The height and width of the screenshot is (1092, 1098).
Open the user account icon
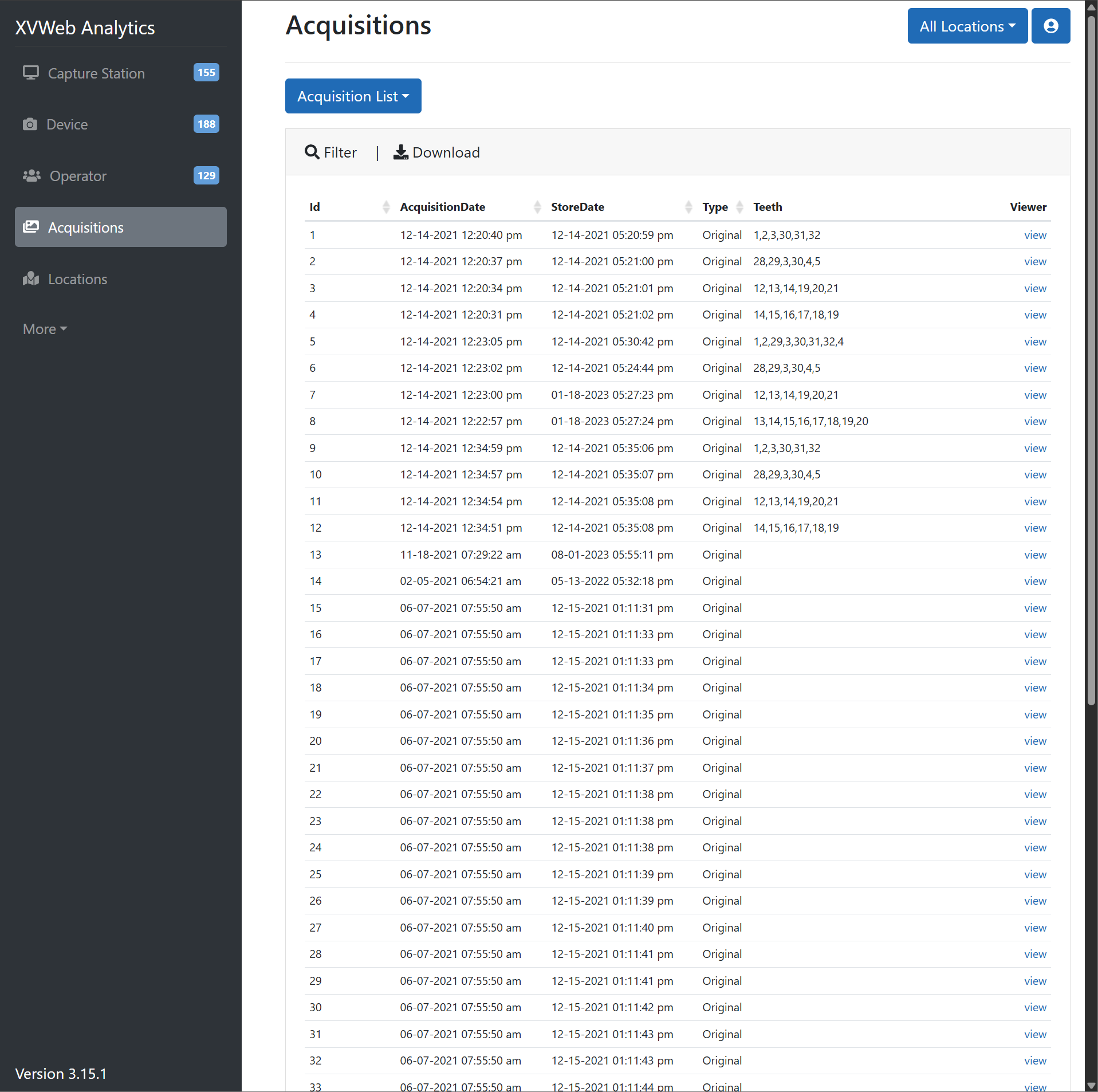click(x=1050, y=26)
